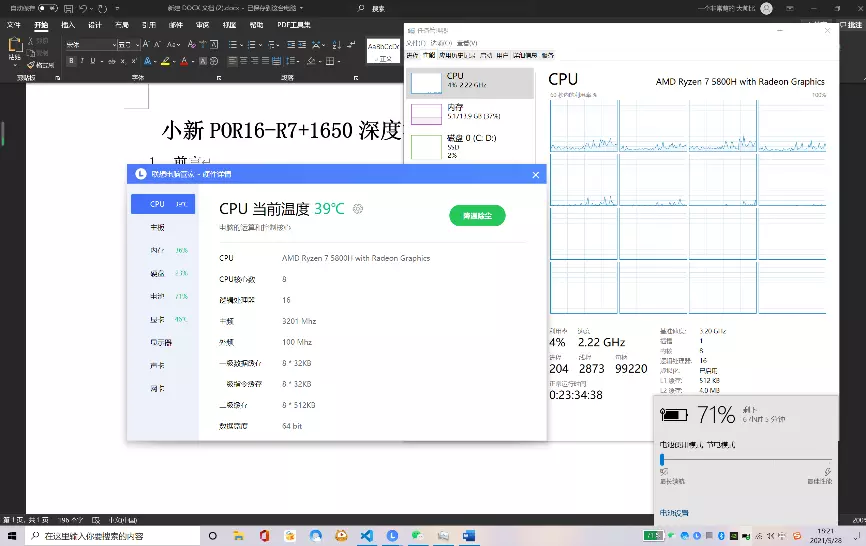Toggle the AutoSave switch in Word
This screenshot has width=866, height=546.
[48, 8]
